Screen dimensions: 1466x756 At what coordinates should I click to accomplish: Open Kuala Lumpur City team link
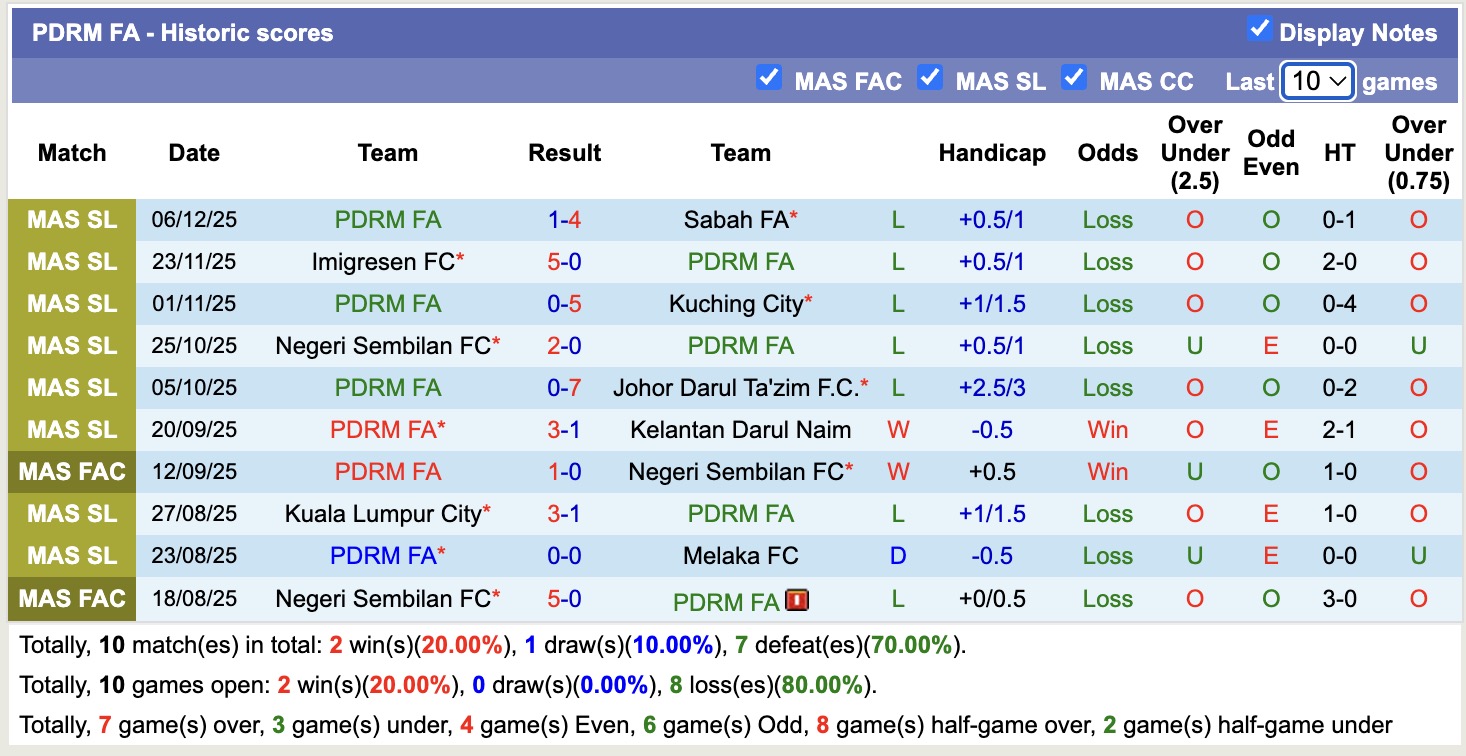point(383,514)
